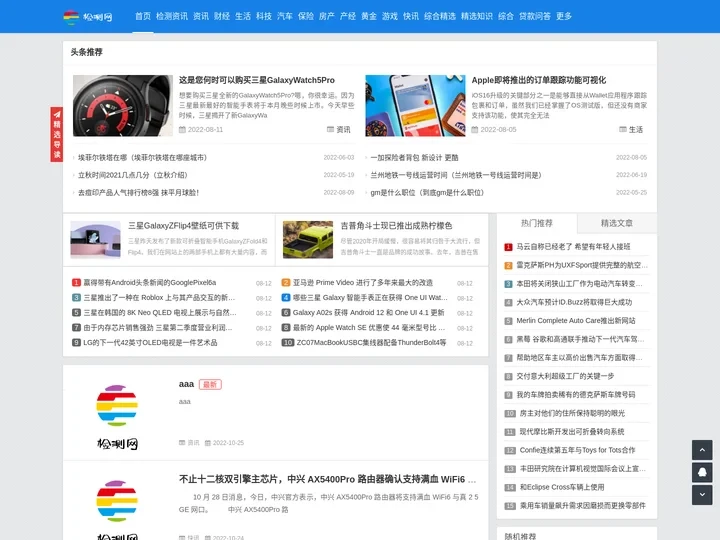The height and width of the screenshot is (540, 720).
Task: Open the 首页 navigation tab
Action: pos(143,16)
